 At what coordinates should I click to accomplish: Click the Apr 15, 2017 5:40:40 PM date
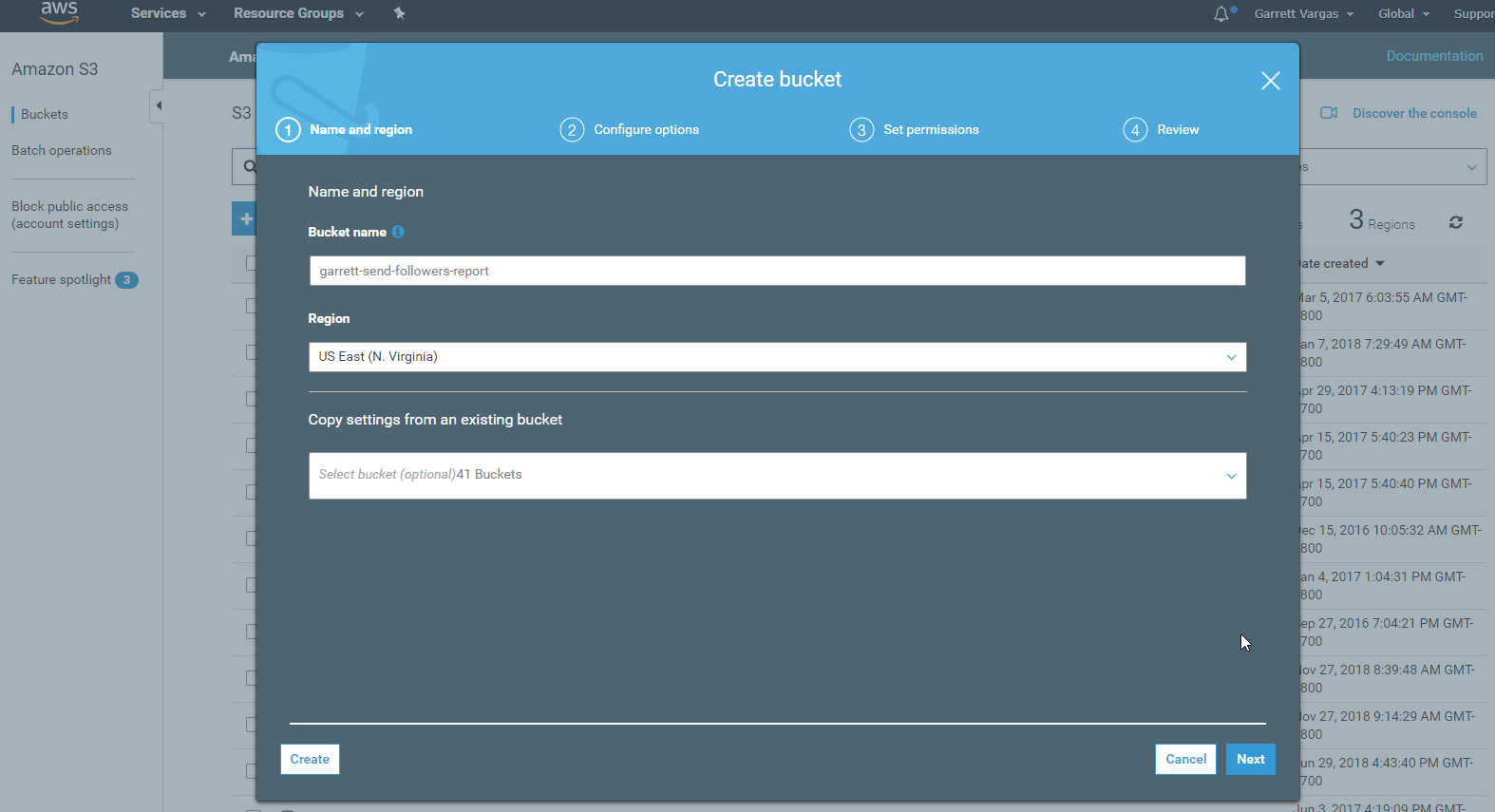tap(1386, 493)
